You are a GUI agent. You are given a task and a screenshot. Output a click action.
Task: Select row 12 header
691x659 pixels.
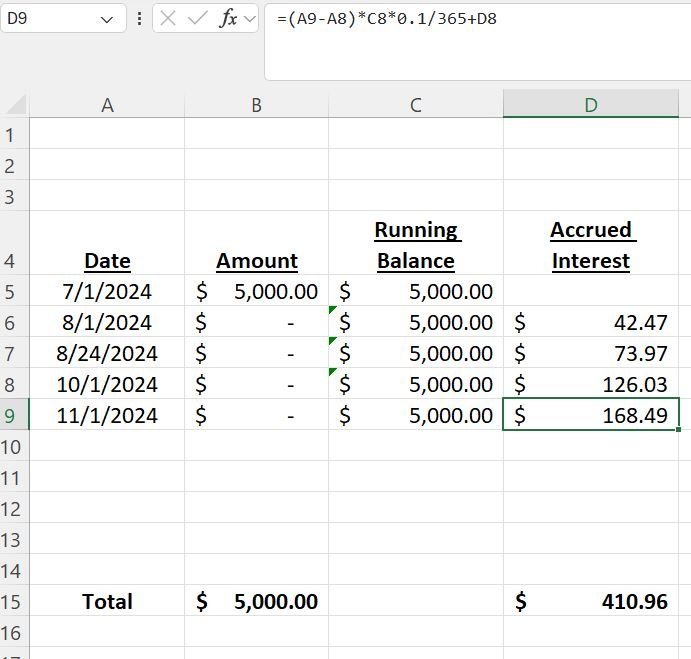(14, 507)
